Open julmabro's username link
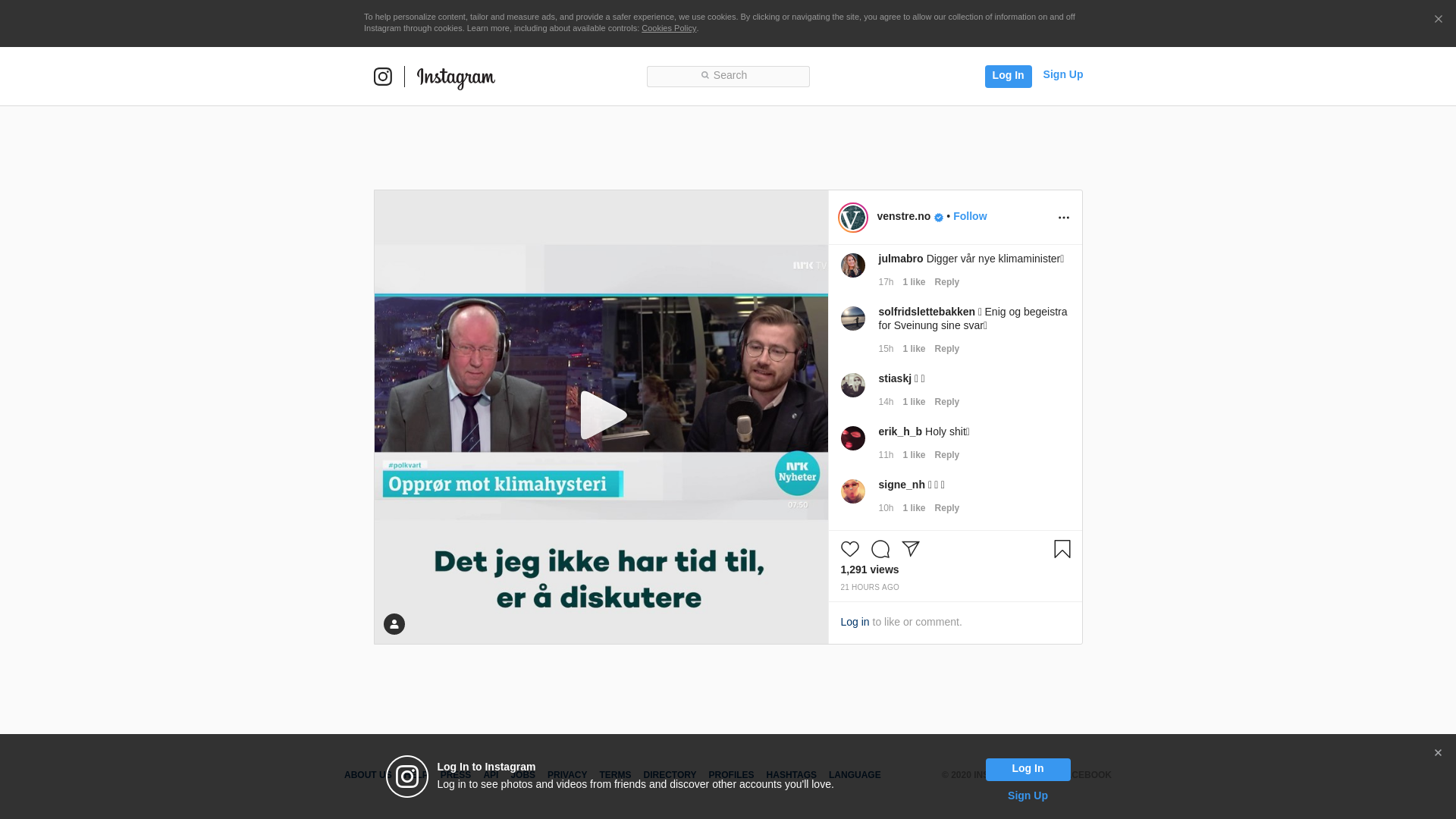This screenshot has height=819, width=1456. point(901,259)
